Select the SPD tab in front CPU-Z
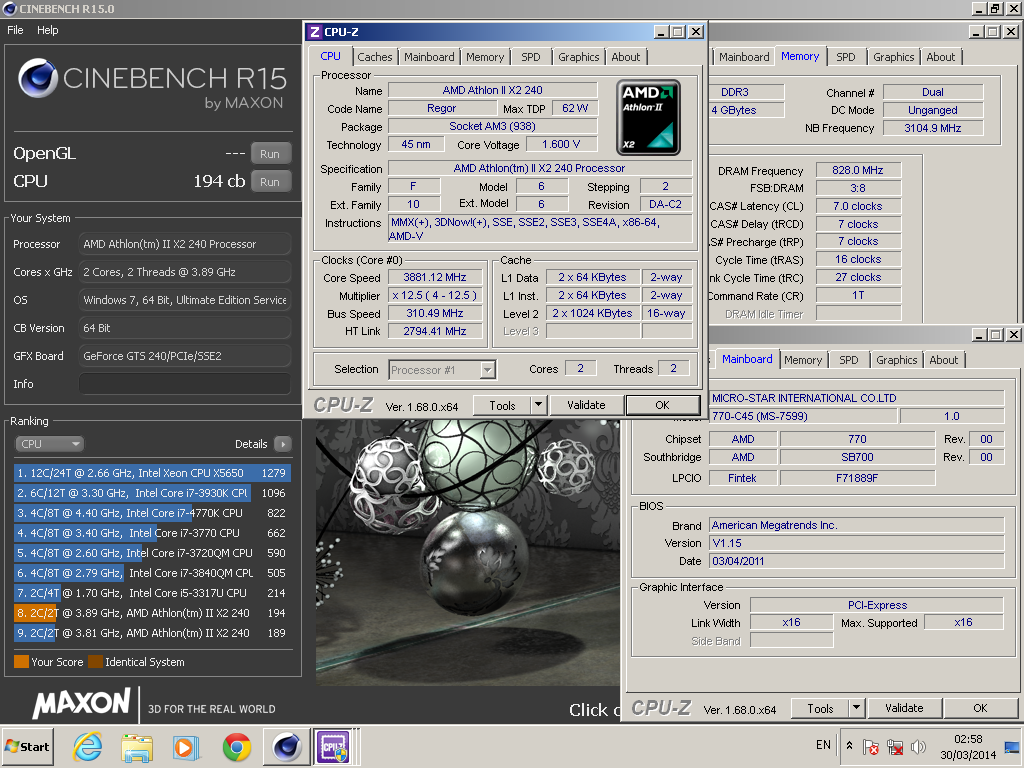 click(530, 57)
